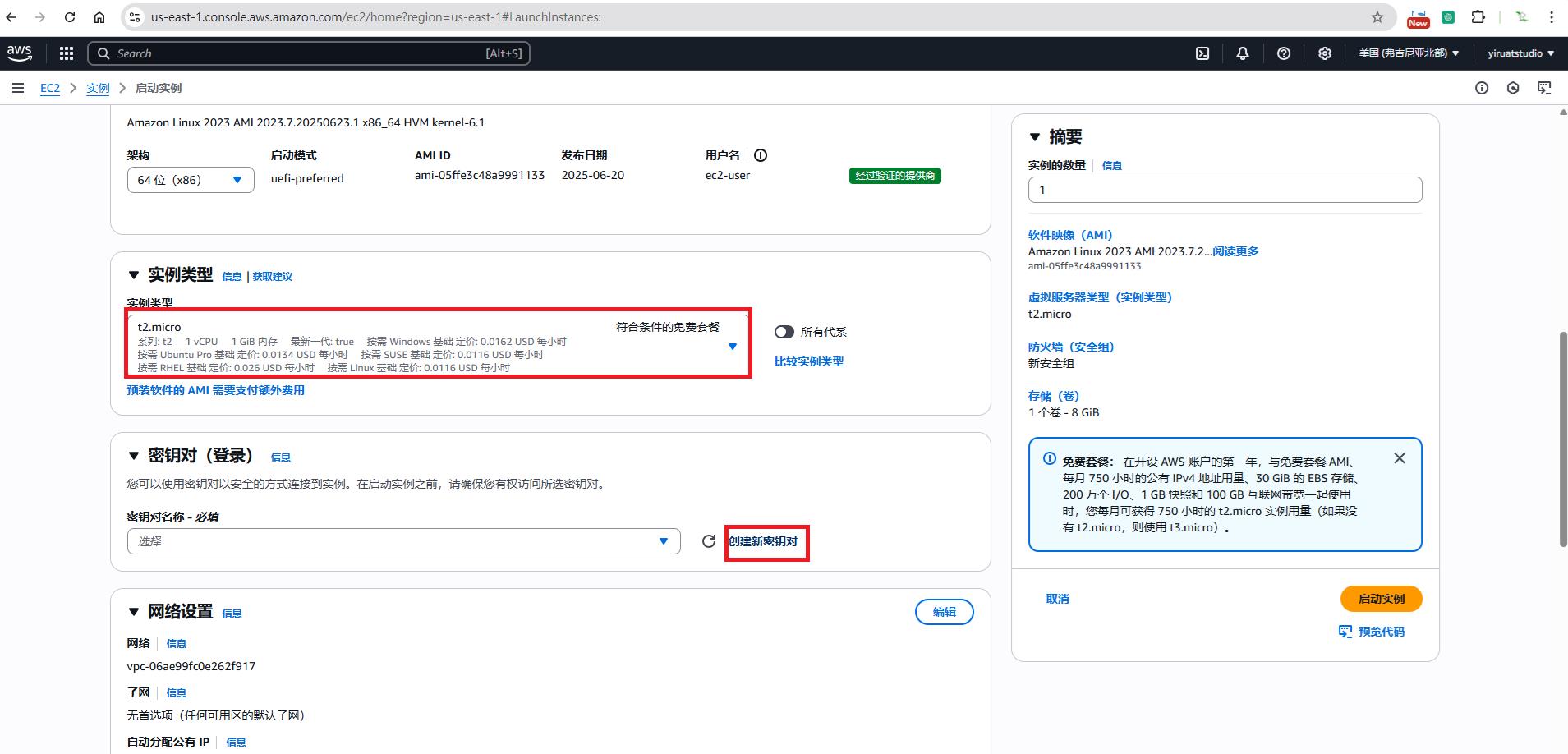Open 预装软件的 AMI 需要支付额外费用 link
The height and width of the screenshot is (754, 1568).
[x=215, y=390]
